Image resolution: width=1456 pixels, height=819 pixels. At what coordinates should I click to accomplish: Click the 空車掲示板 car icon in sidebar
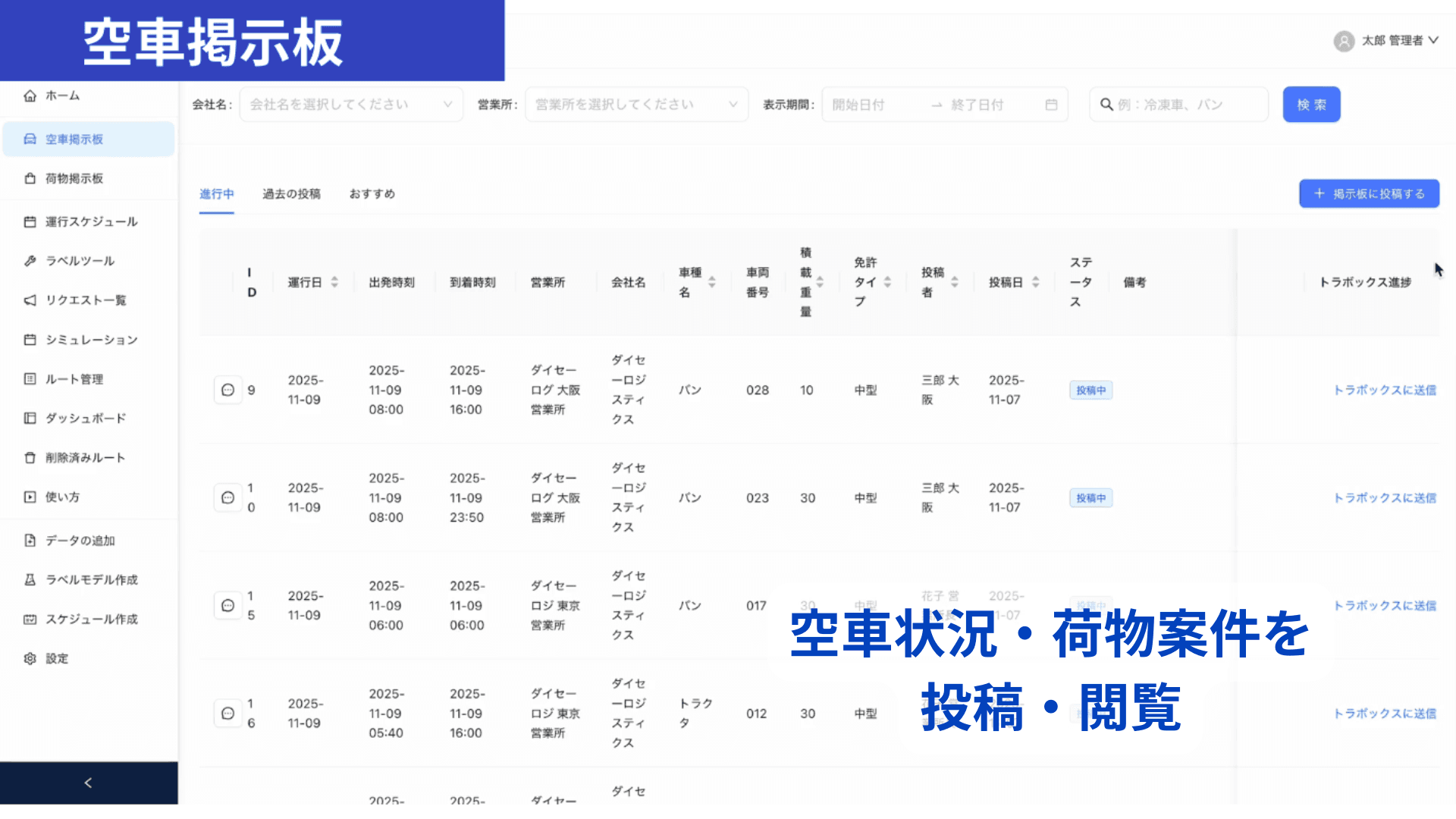pyautogui.click(x=30, y=139)
